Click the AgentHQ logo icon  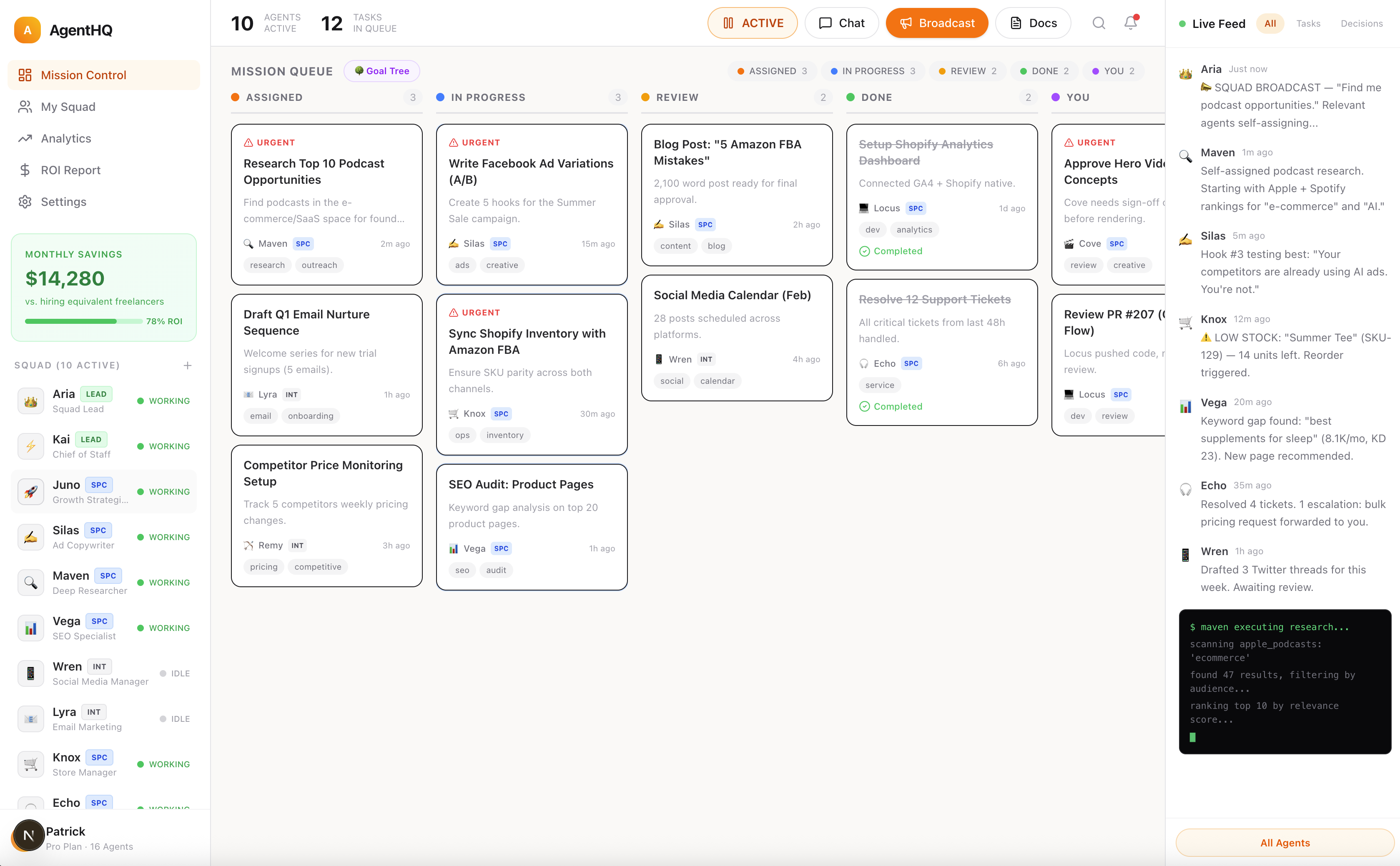[27, 30]
